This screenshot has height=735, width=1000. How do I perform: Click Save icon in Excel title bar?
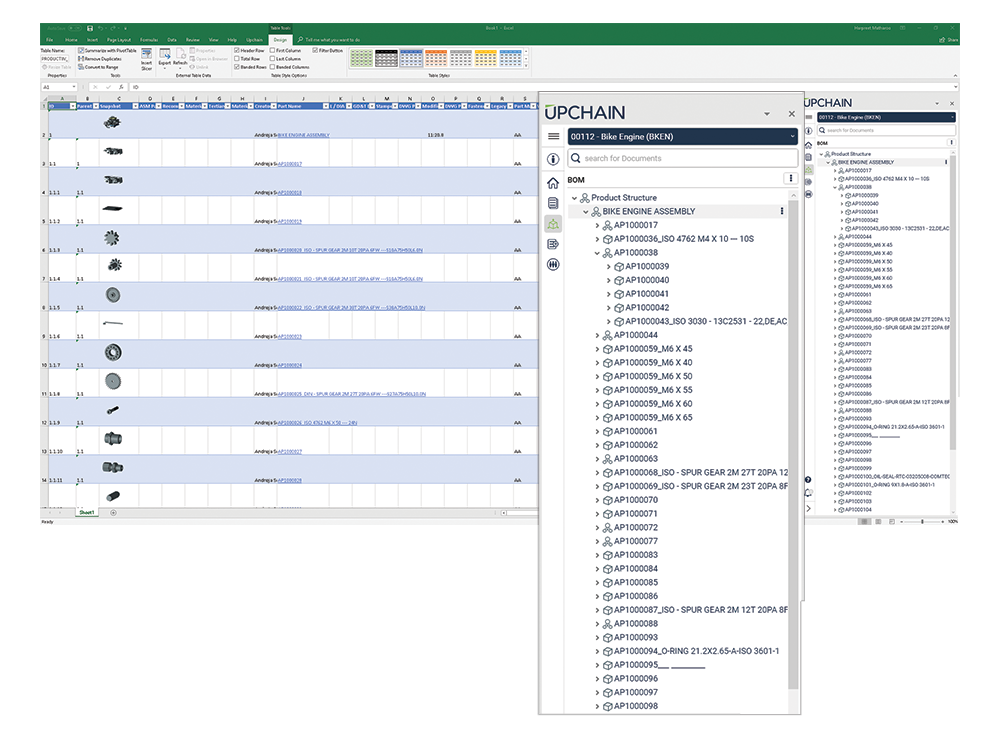[x=90, y=28]
